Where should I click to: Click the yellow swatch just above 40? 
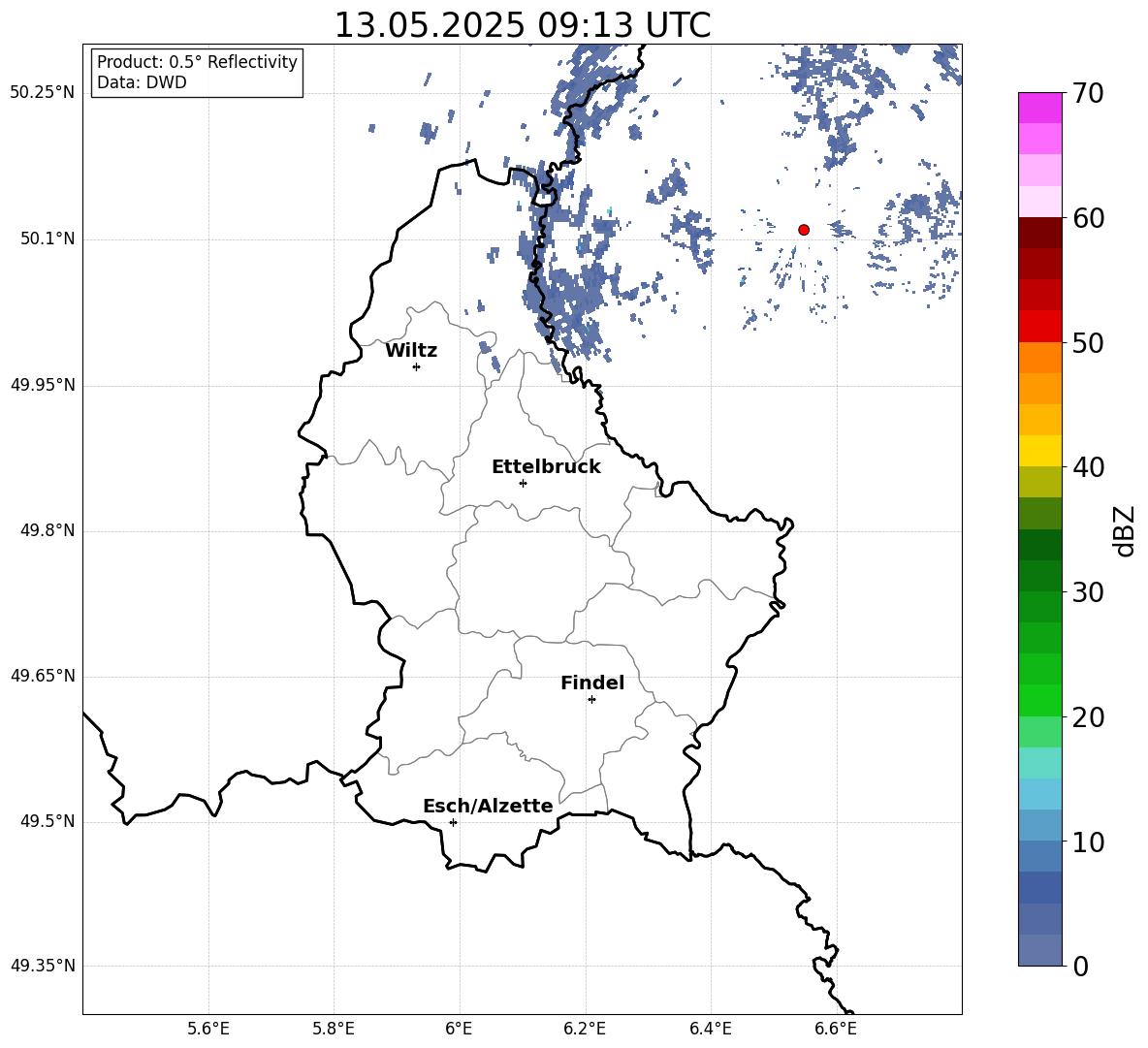click(1040, 451)
